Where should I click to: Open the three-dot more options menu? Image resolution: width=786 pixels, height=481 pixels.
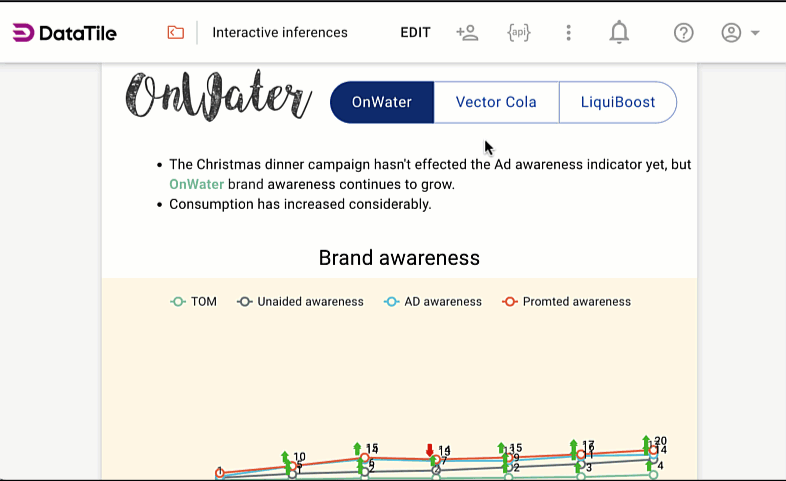point(569,33)
